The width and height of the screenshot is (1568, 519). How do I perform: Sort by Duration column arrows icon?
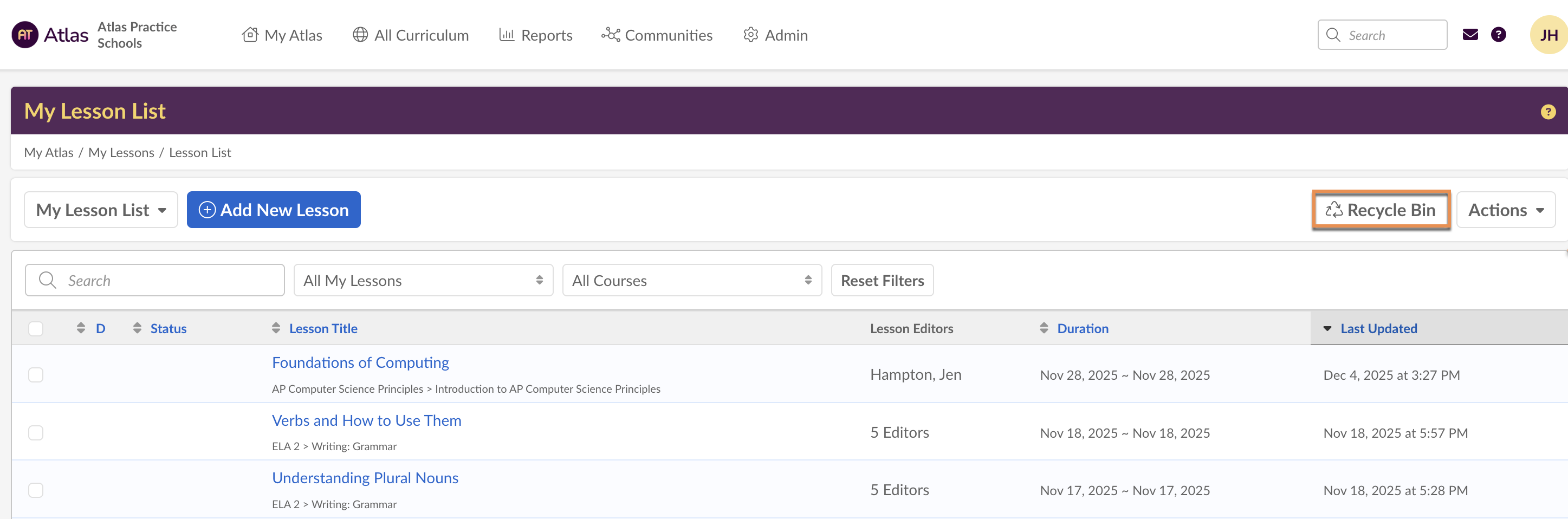coord(1044,328)
